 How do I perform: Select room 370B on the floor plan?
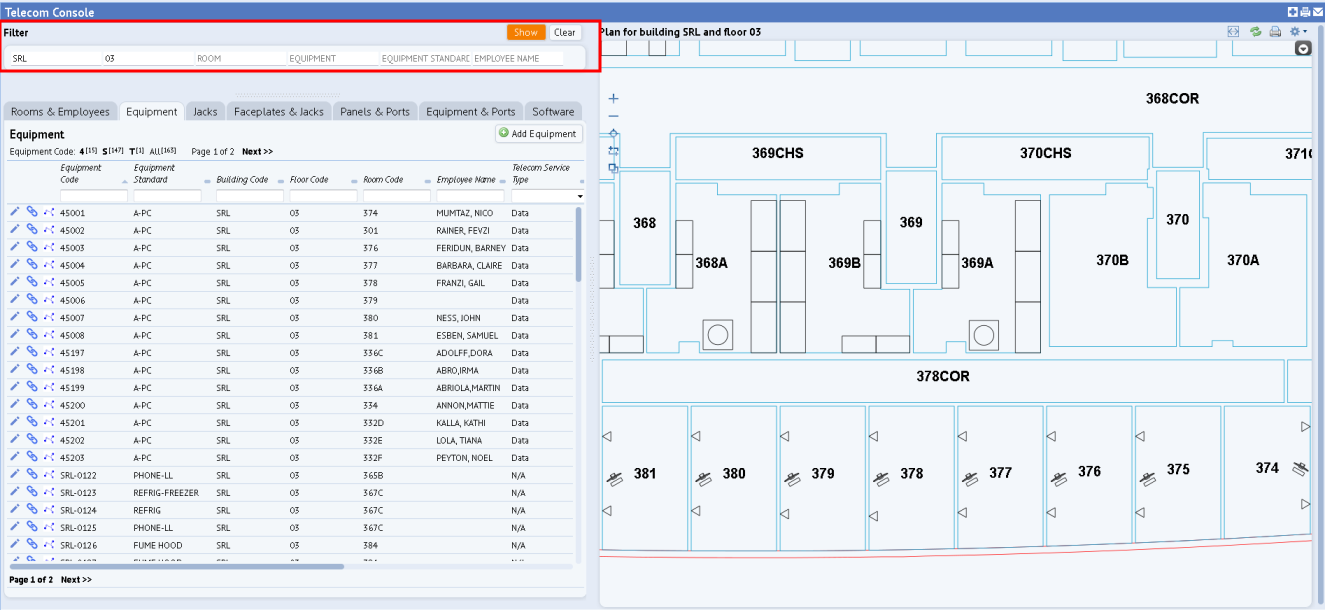tap(1112, 260)
